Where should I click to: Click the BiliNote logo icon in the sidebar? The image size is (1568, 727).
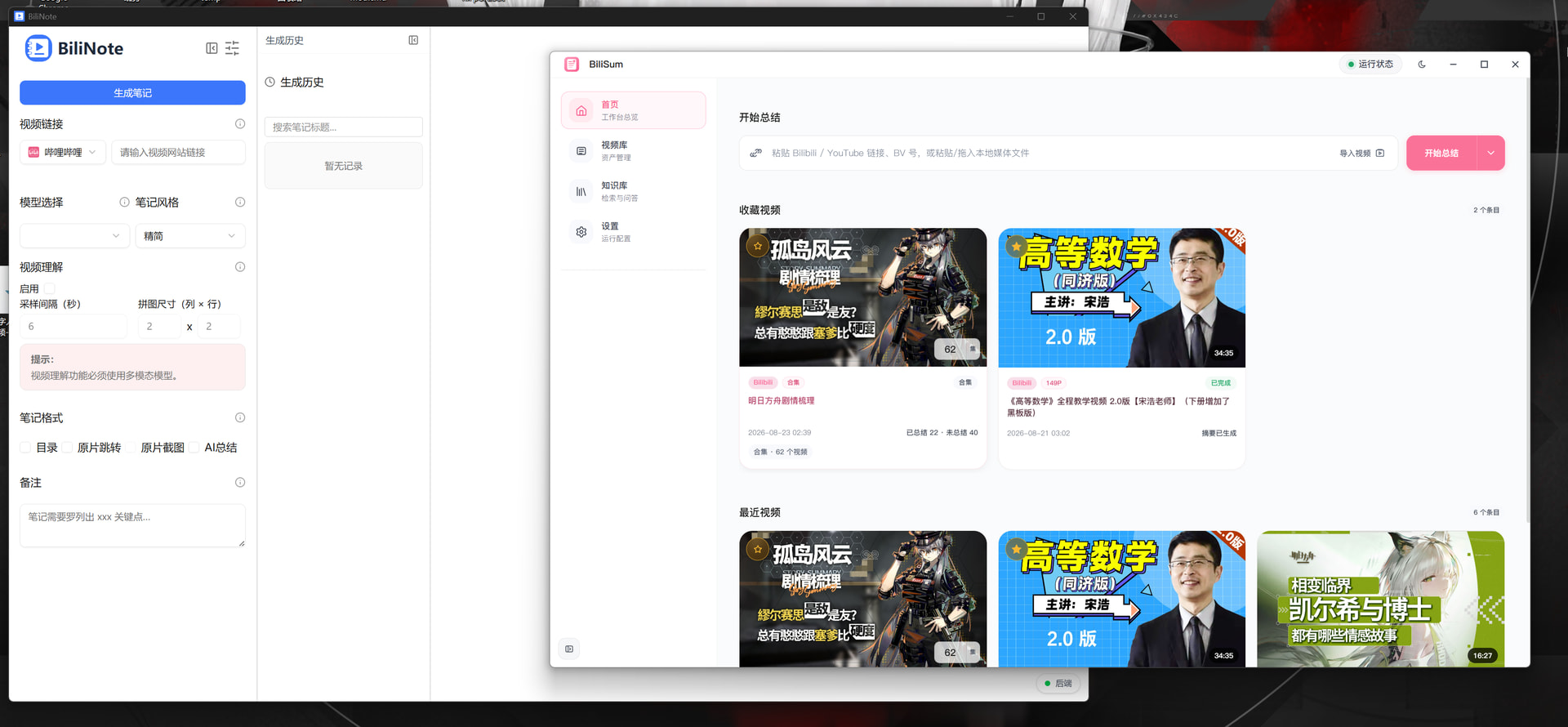[38, 48]
